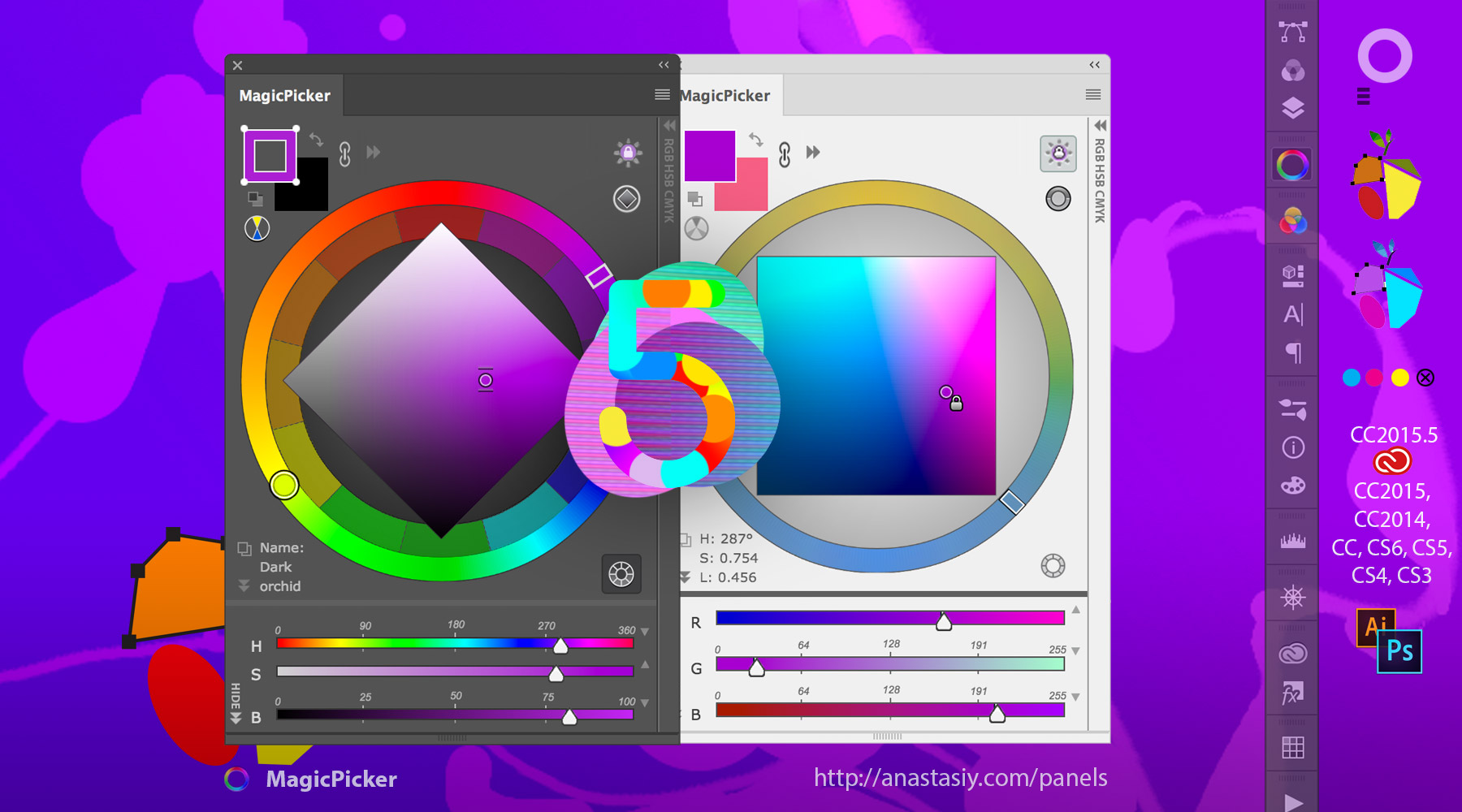Open color wheel settings button in dark panel
1462x812 pixels.
[621, 574]
